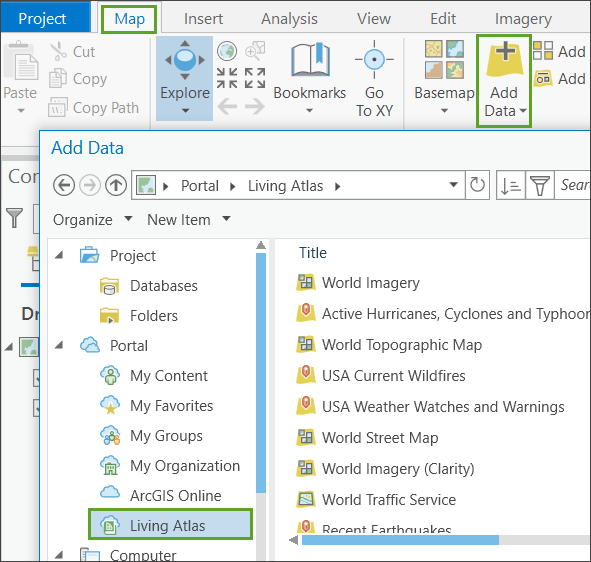Select My Groups in the tree
The width and height of the screenshot is (591, 562).
151,436
